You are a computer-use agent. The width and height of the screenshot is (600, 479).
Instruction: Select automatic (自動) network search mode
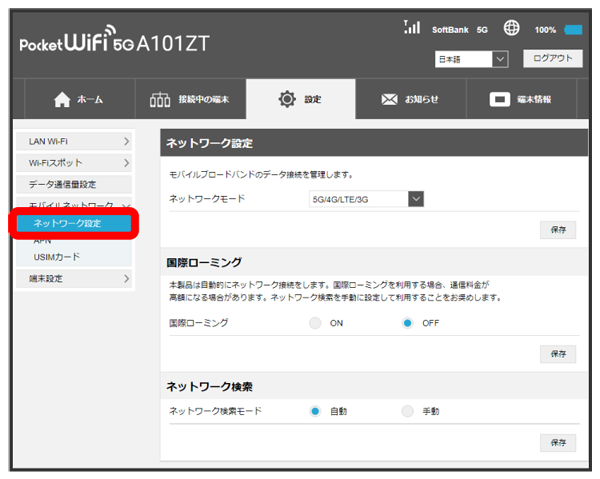pos(315,411)
